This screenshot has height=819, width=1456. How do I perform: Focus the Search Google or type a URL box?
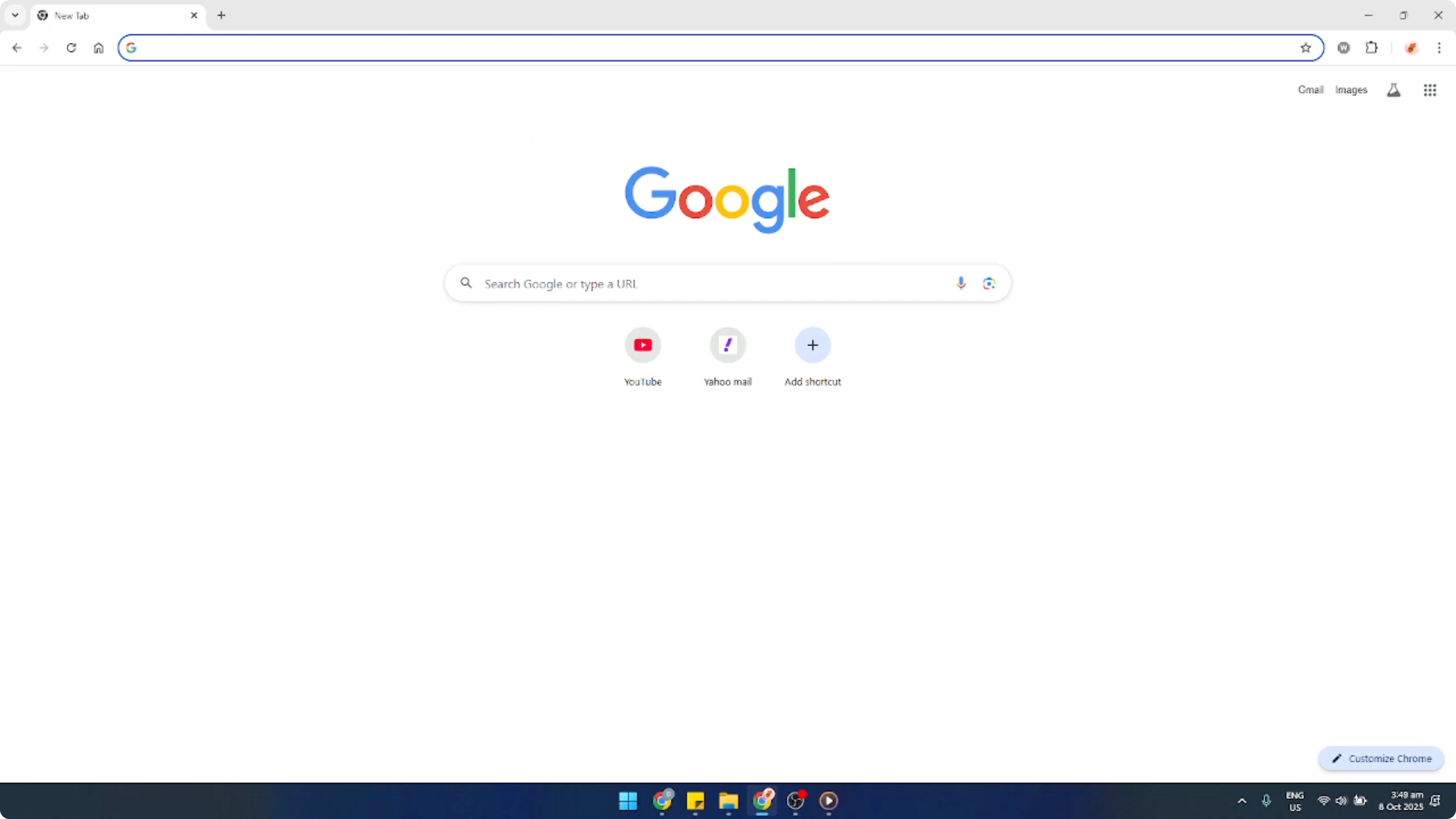coord(728,283)
